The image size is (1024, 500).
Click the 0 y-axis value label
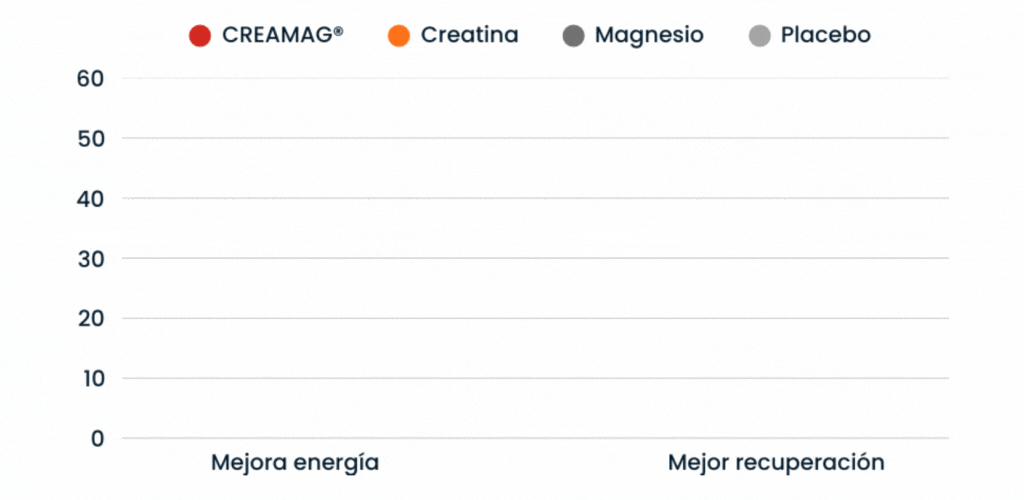point(96,438)
